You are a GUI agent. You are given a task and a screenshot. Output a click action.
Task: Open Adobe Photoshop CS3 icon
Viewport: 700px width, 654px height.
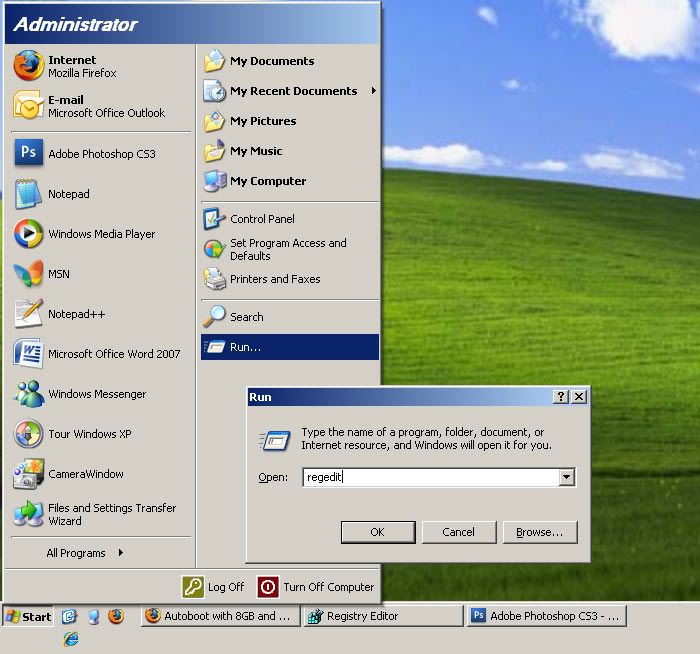tap(29, 153)
